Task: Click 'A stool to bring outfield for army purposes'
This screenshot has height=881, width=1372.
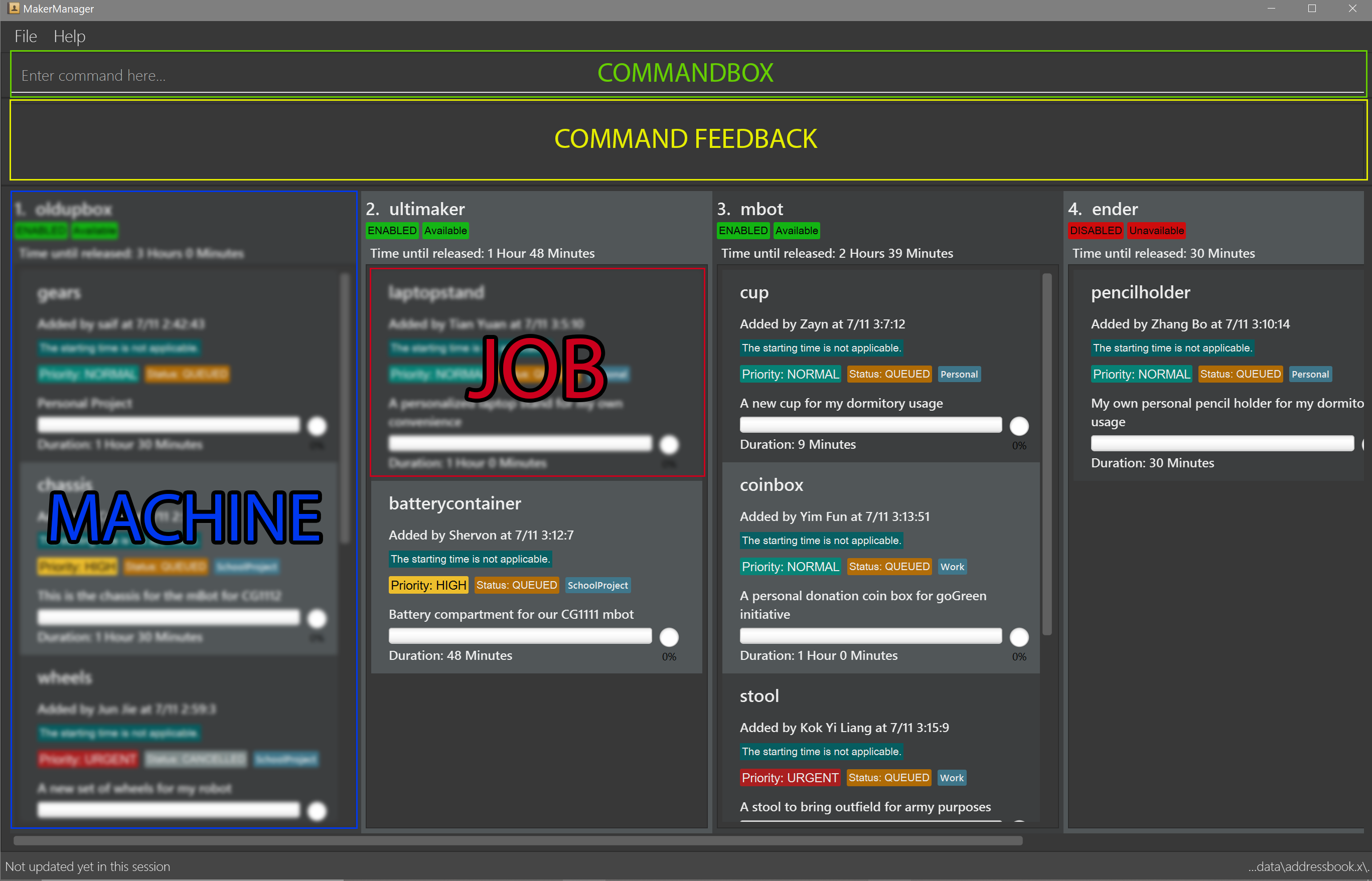Action: coord(865,807)
